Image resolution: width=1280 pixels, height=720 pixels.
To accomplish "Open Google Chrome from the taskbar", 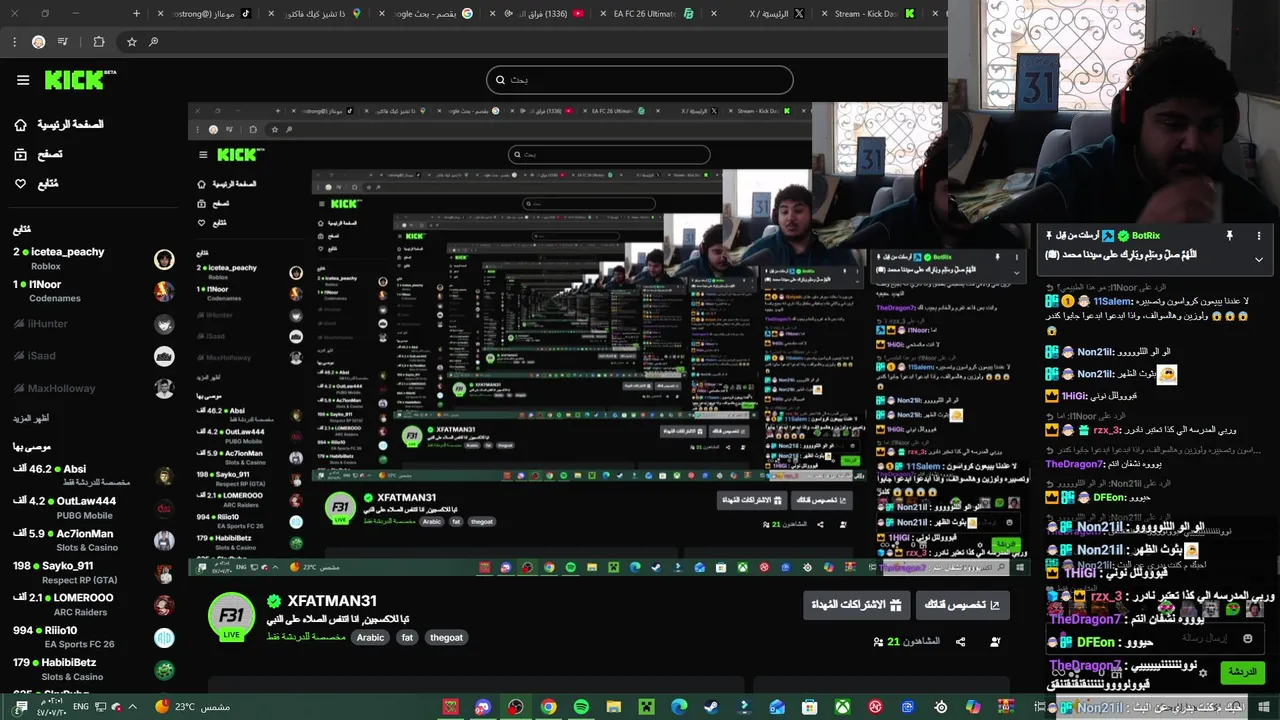I will click(x=548, y=707).
